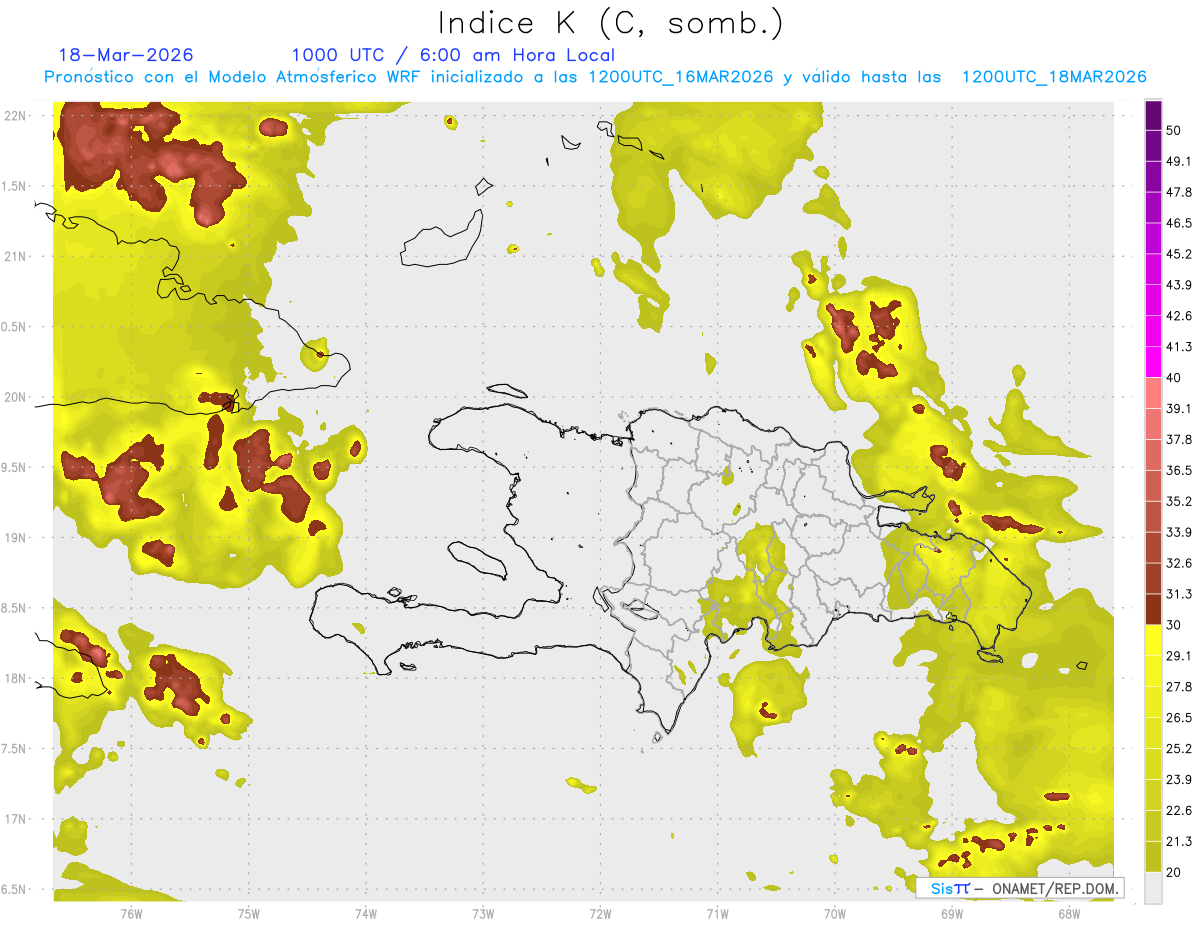Viewport: 1200px width, 927px height.
Task: Click the chart title 'Indice K (C, somb.)'
Action: [x=611, y=23]
